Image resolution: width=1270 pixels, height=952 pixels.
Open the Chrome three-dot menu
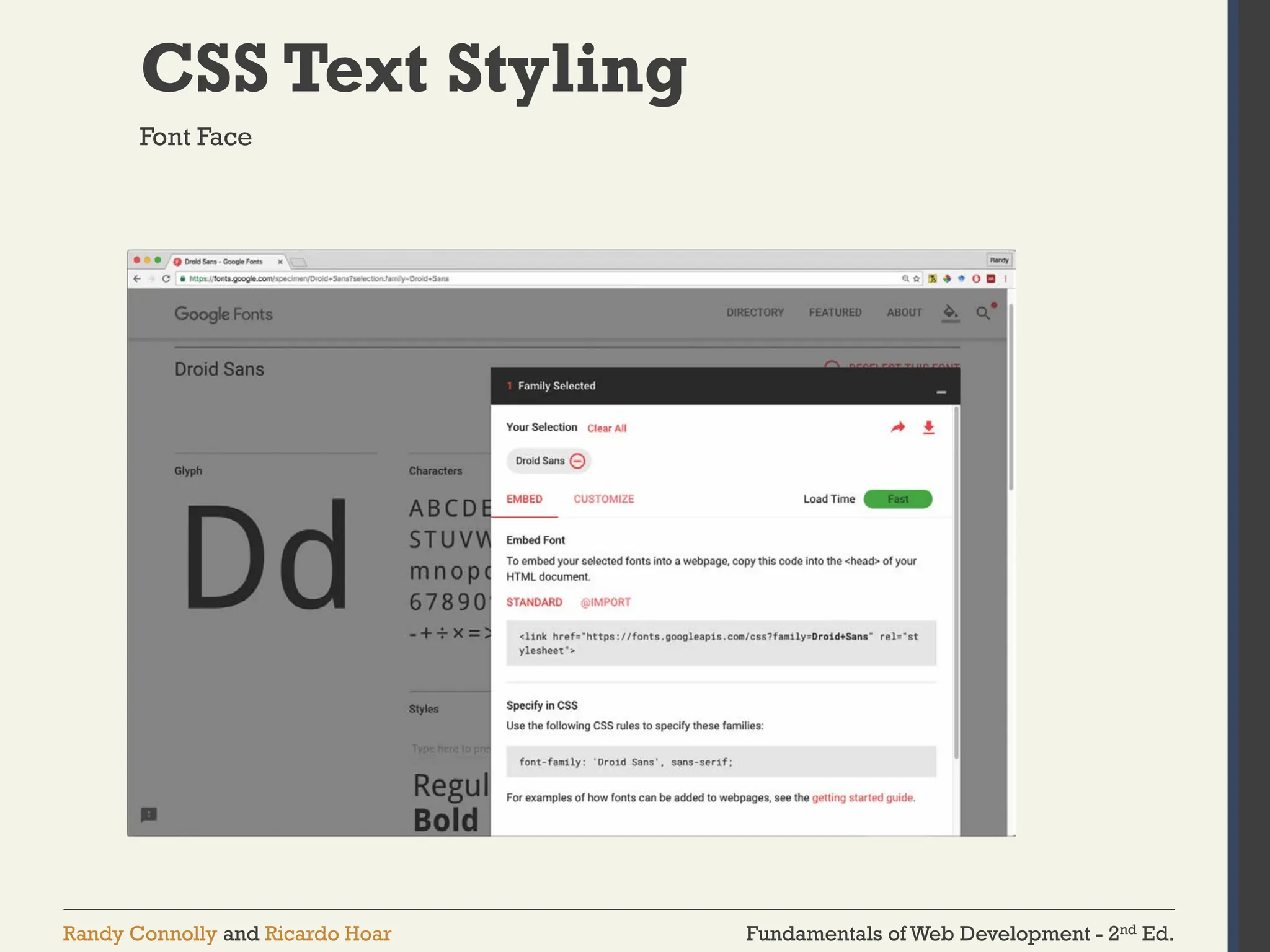coord(1005,279)
